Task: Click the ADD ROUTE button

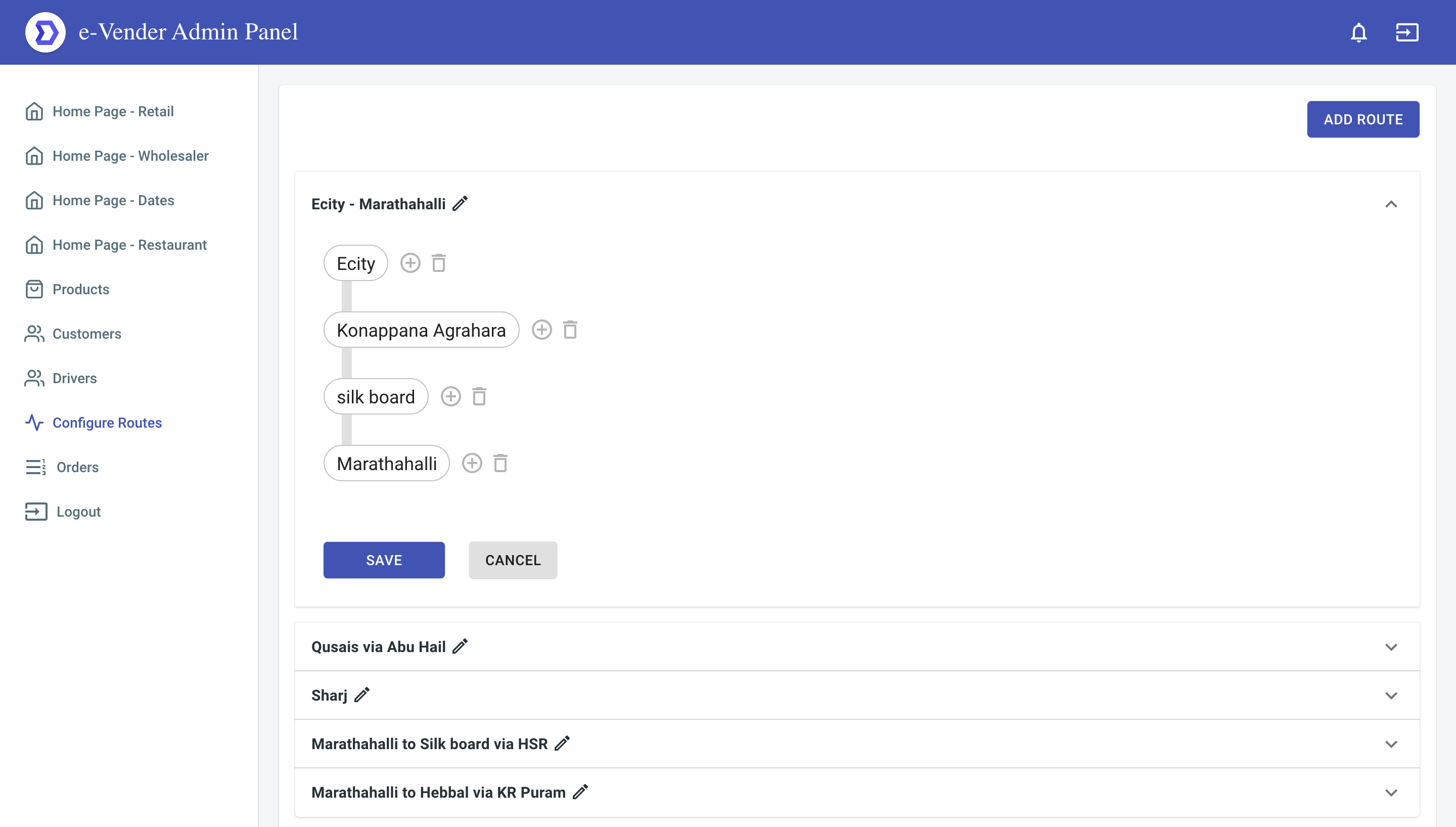Action: 1363,119
